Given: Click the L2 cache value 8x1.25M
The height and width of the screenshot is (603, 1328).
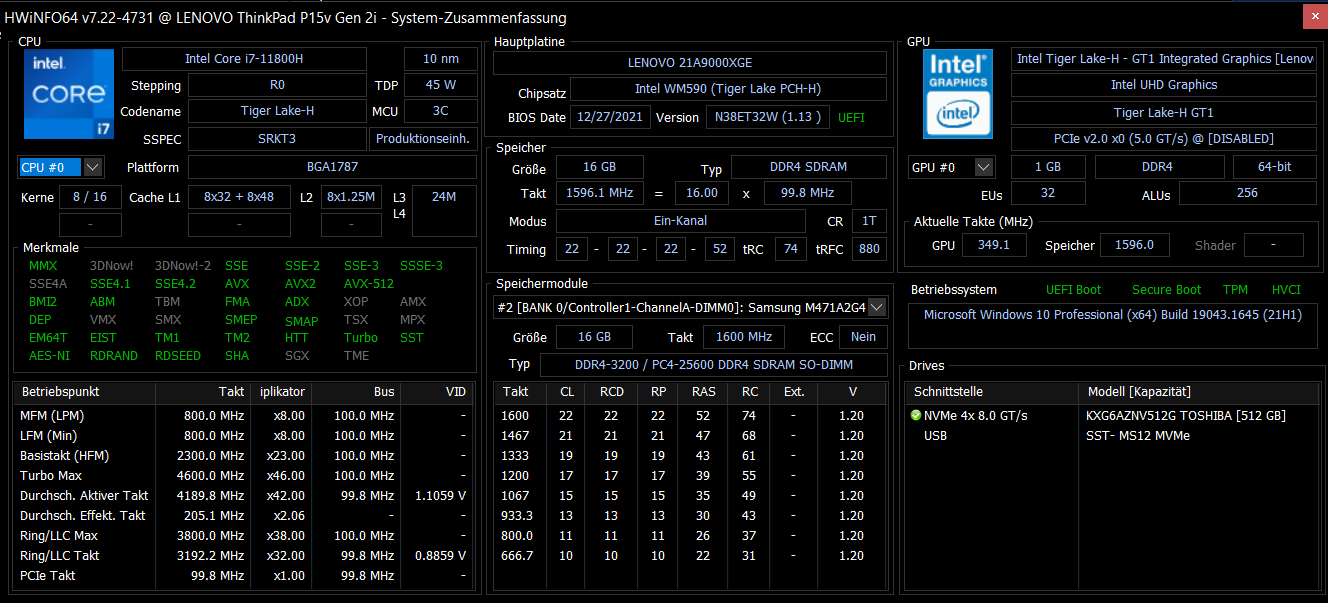Looking at the screenshot, I should click(x=351, y=197).
